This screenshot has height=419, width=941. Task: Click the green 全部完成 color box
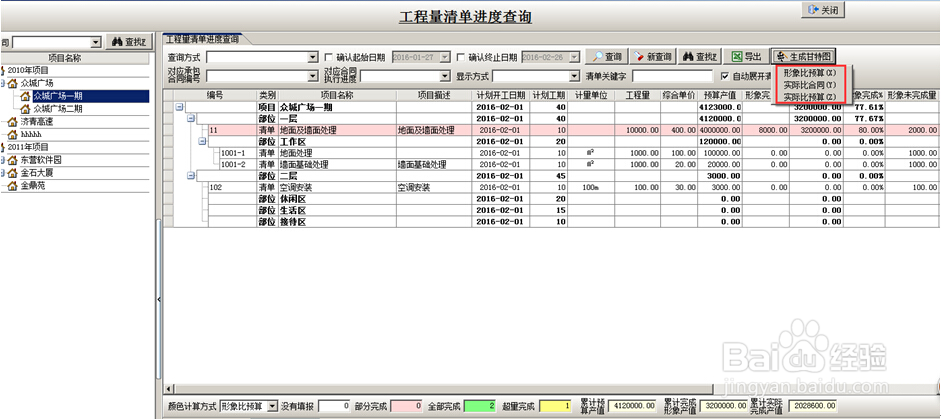click(x=480, y=406)
